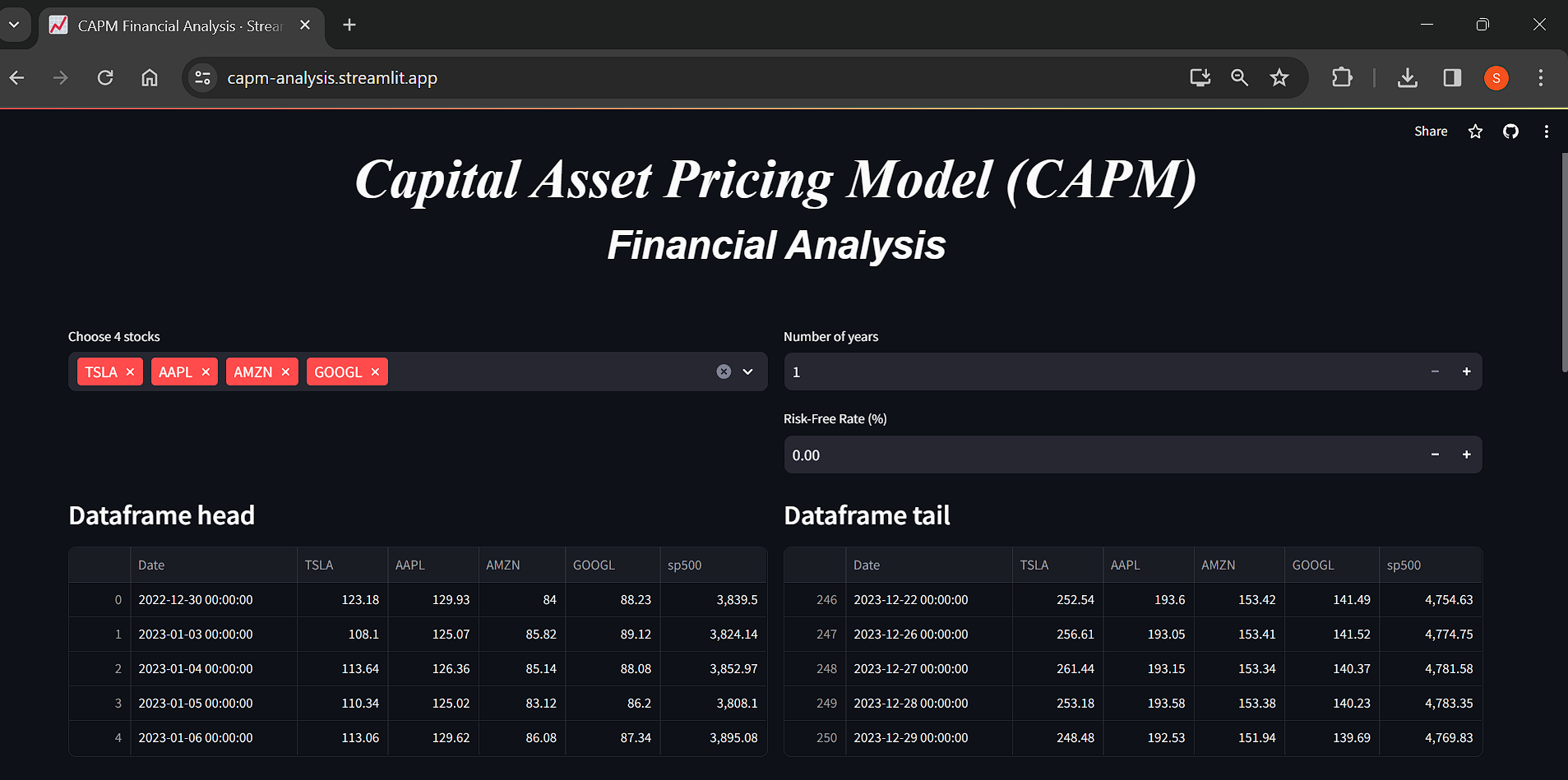This screenshot has height=780, width=1568.
Task: Install the app via address bar icon
Action: 1200,78
